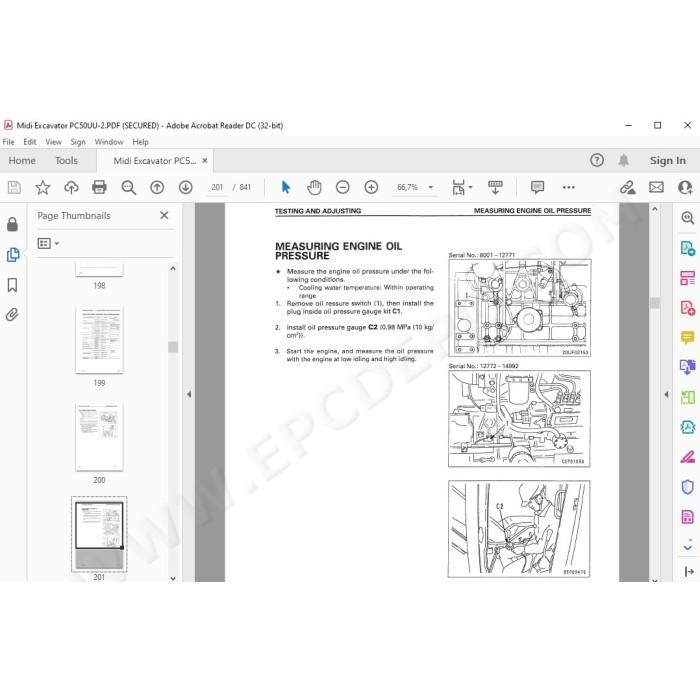
Task: Open Attachments paperclip panel
Action: (x=12, y=315)
